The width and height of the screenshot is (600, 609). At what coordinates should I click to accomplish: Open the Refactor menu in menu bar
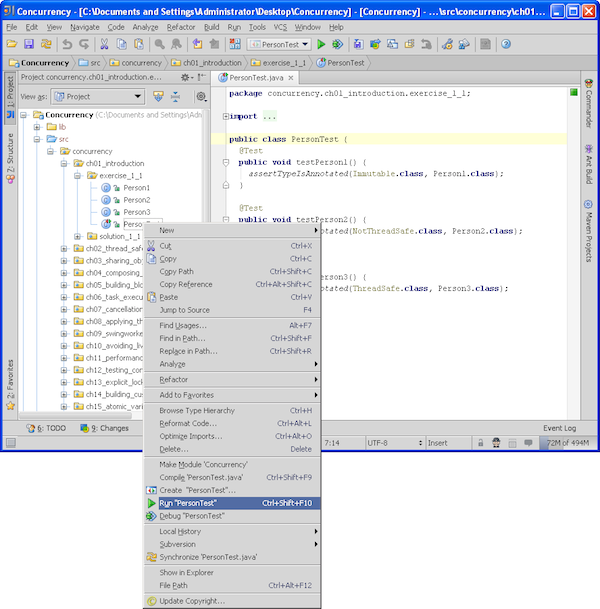[181, 27]
